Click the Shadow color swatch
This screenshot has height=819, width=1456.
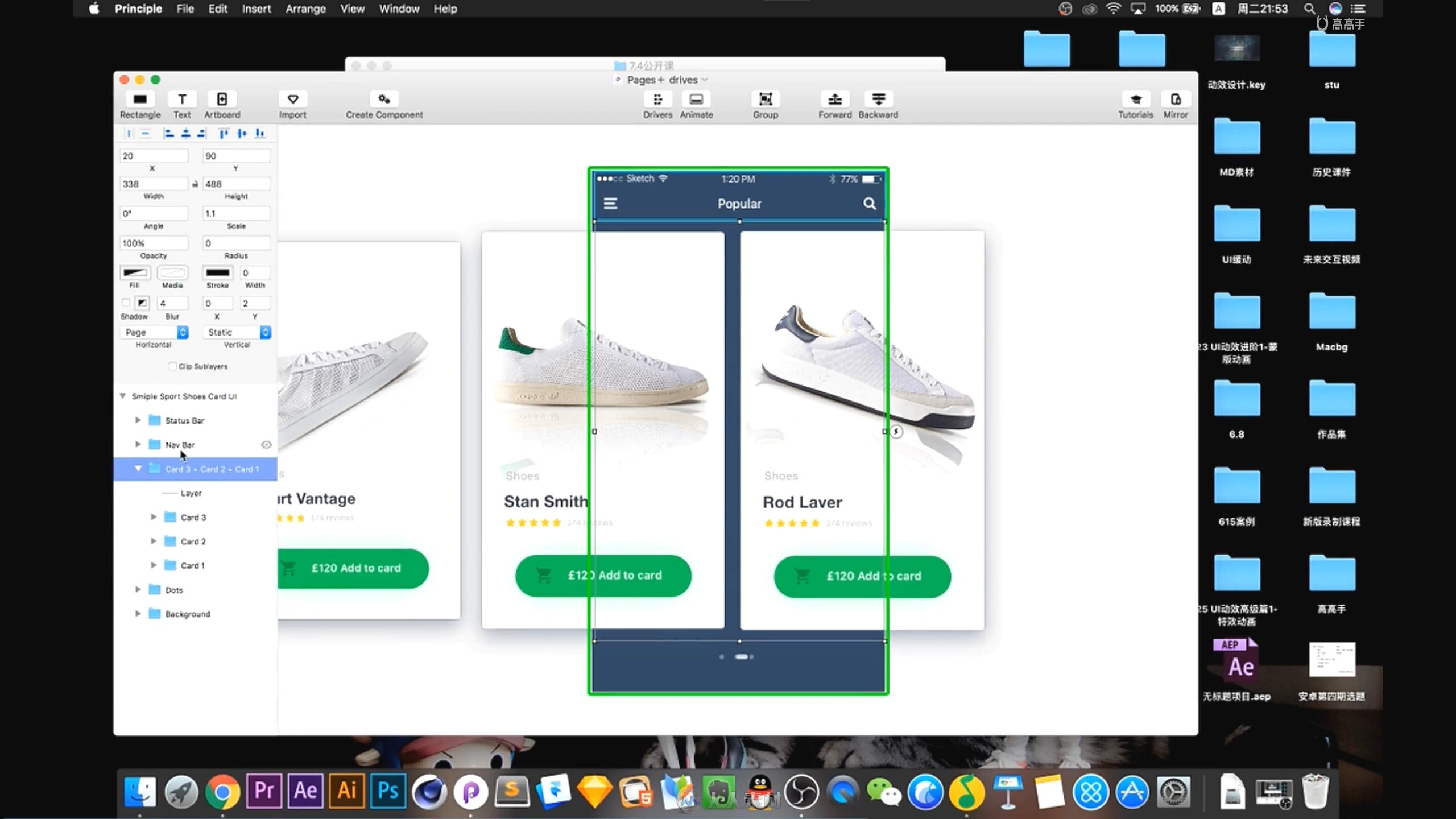pos(142,303)
